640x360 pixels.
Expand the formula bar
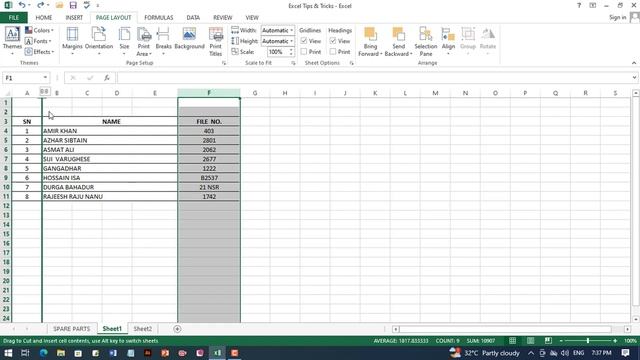click(634, 78)
